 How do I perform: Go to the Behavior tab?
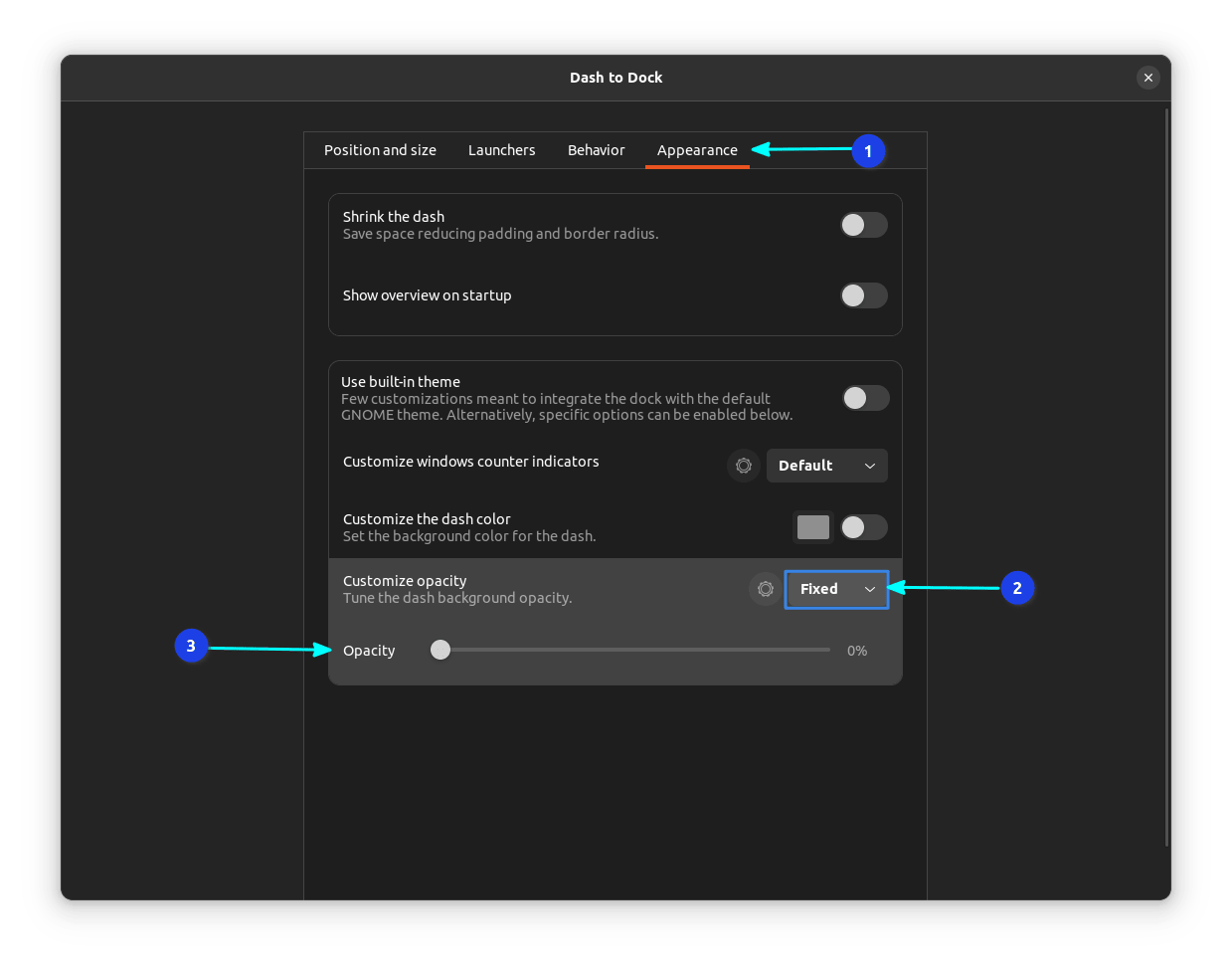596,150
